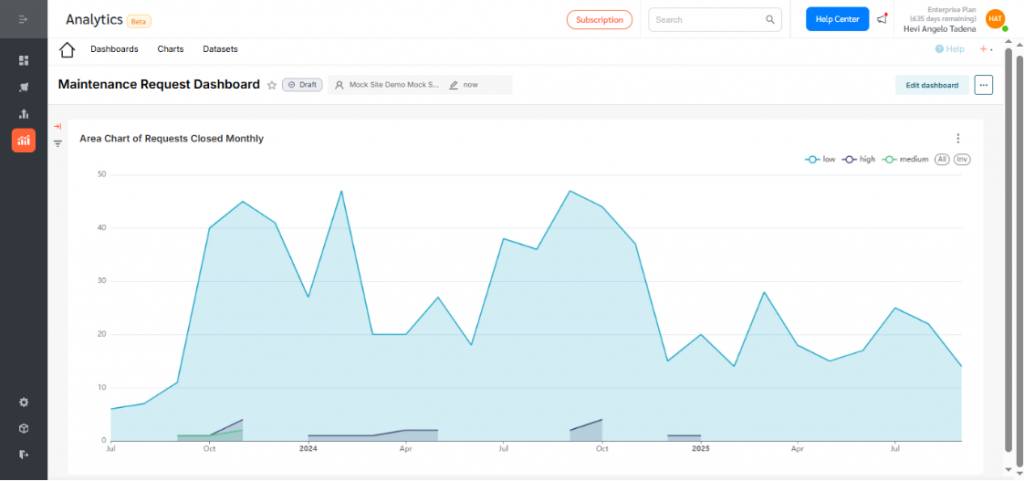The image size is (1024, 481).
Task: Toggle the high series in legend
Action: pyautogui.click(x=859, y=159)
